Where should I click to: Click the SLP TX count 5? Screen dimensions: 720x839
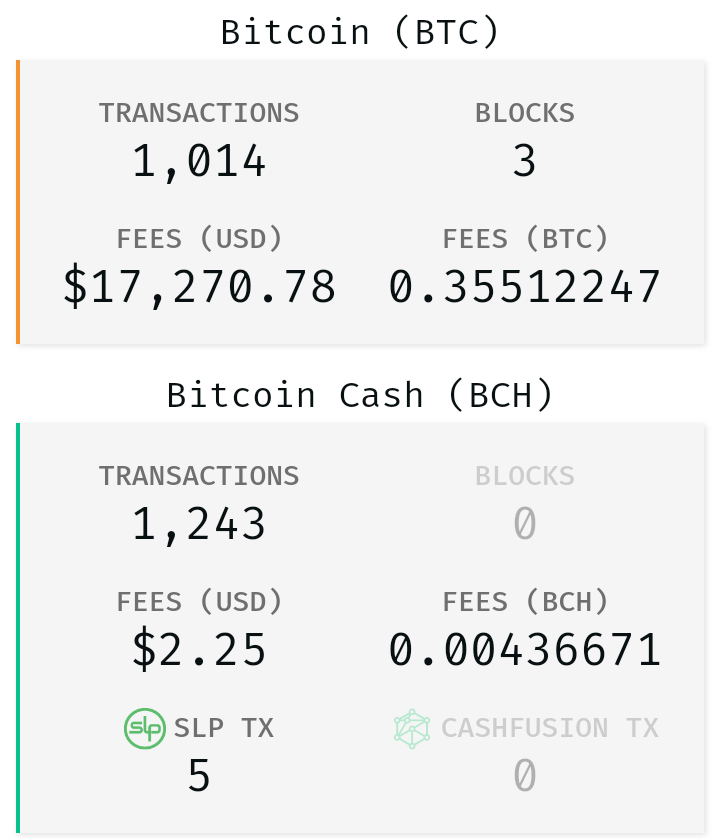198,776
